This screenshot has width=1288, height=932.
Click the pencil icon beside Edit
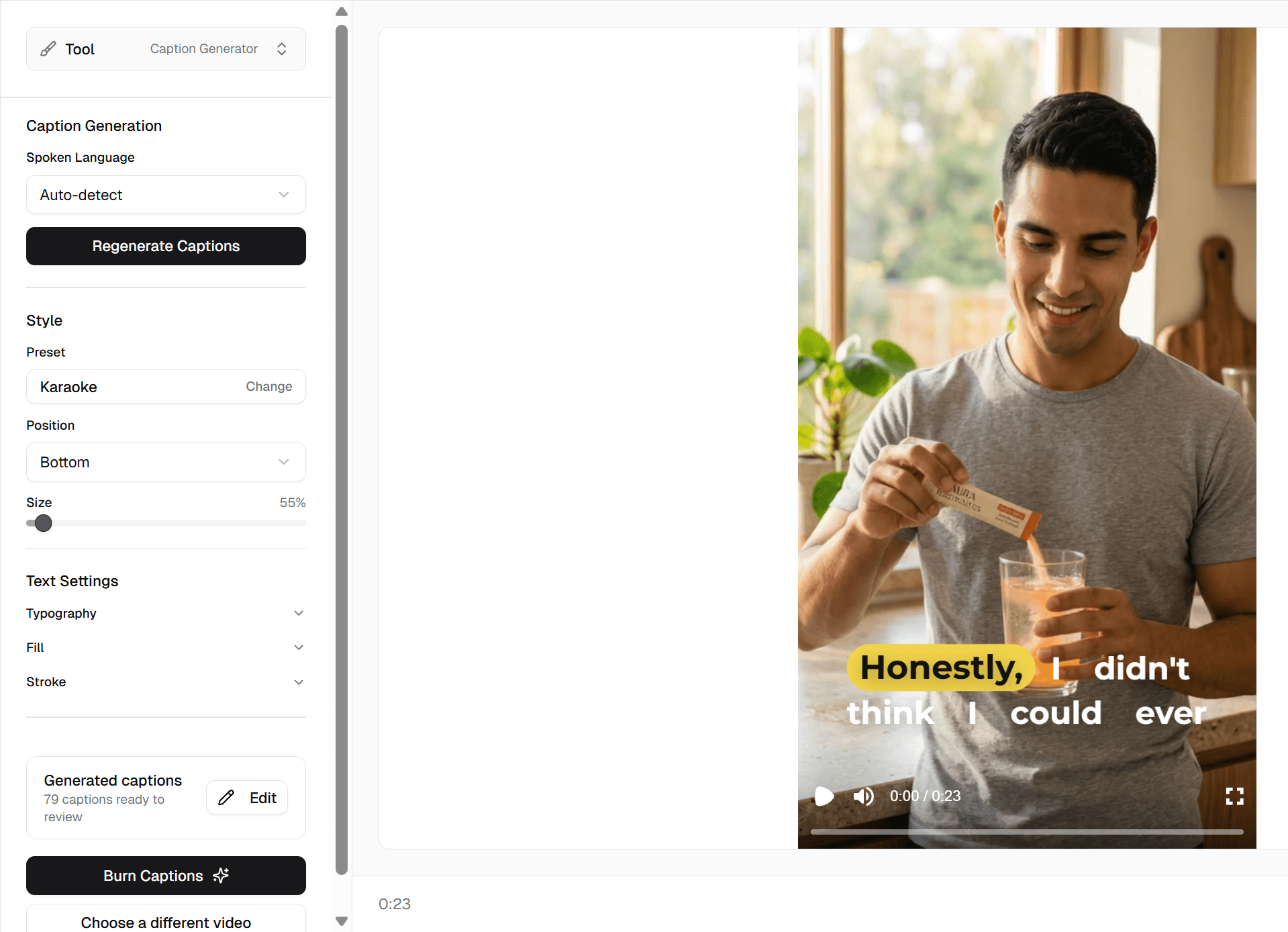[x=226, y=798]
